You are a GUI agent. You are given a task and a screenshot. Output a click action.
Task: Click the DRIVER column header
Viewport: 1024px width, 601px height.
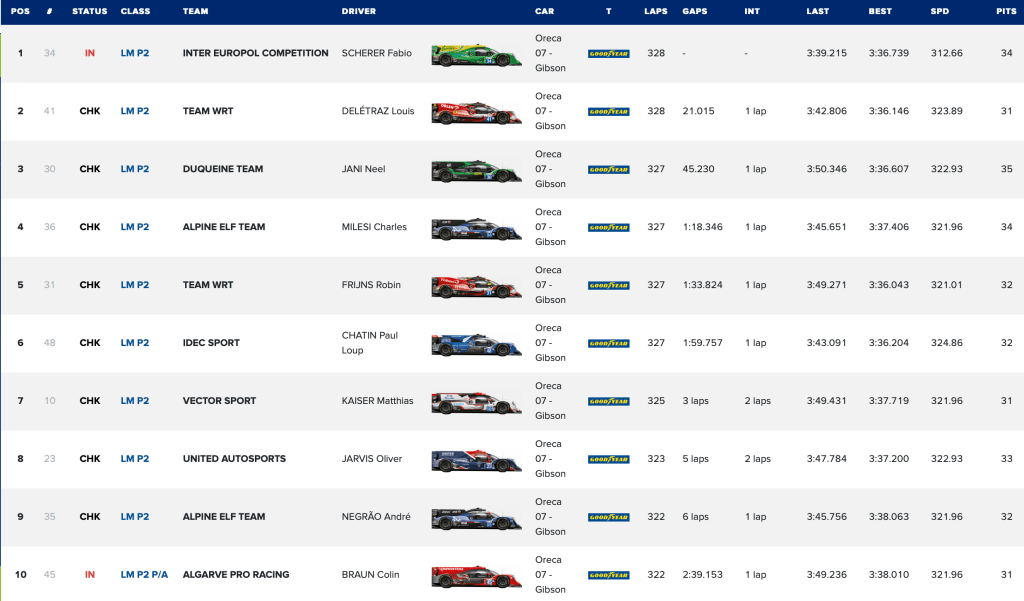(x=359, y=11)
